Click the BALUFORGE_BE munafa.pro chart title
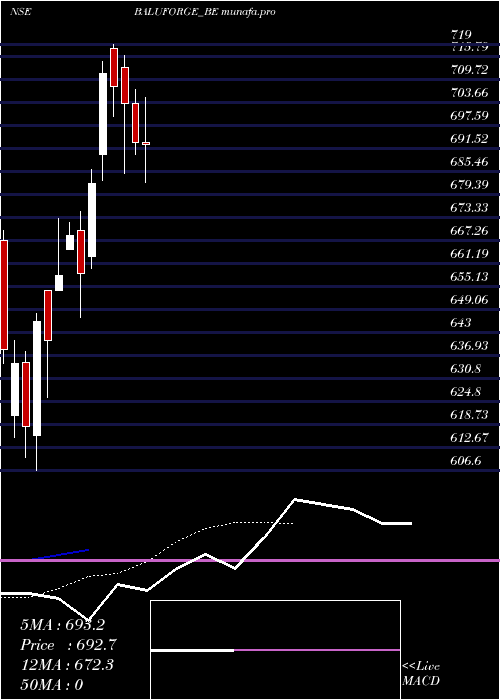The image size is (500, 700). pos(204,12)
